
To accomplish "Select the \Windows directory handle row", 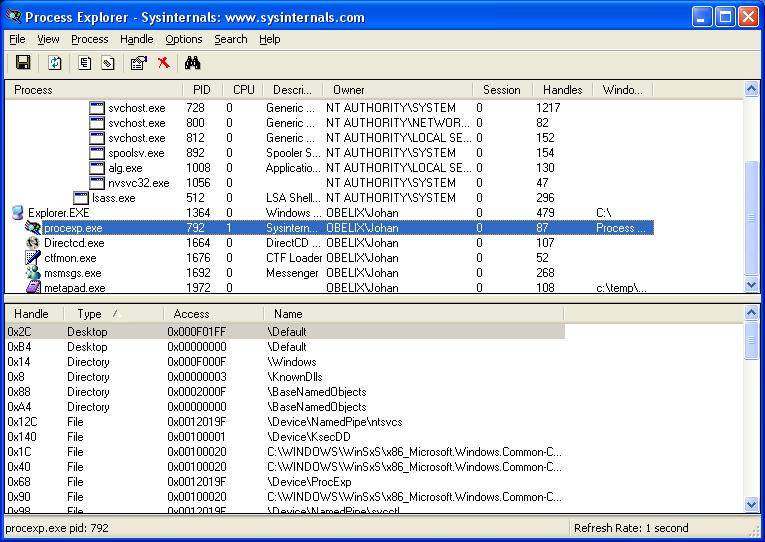I will (285, 362).
